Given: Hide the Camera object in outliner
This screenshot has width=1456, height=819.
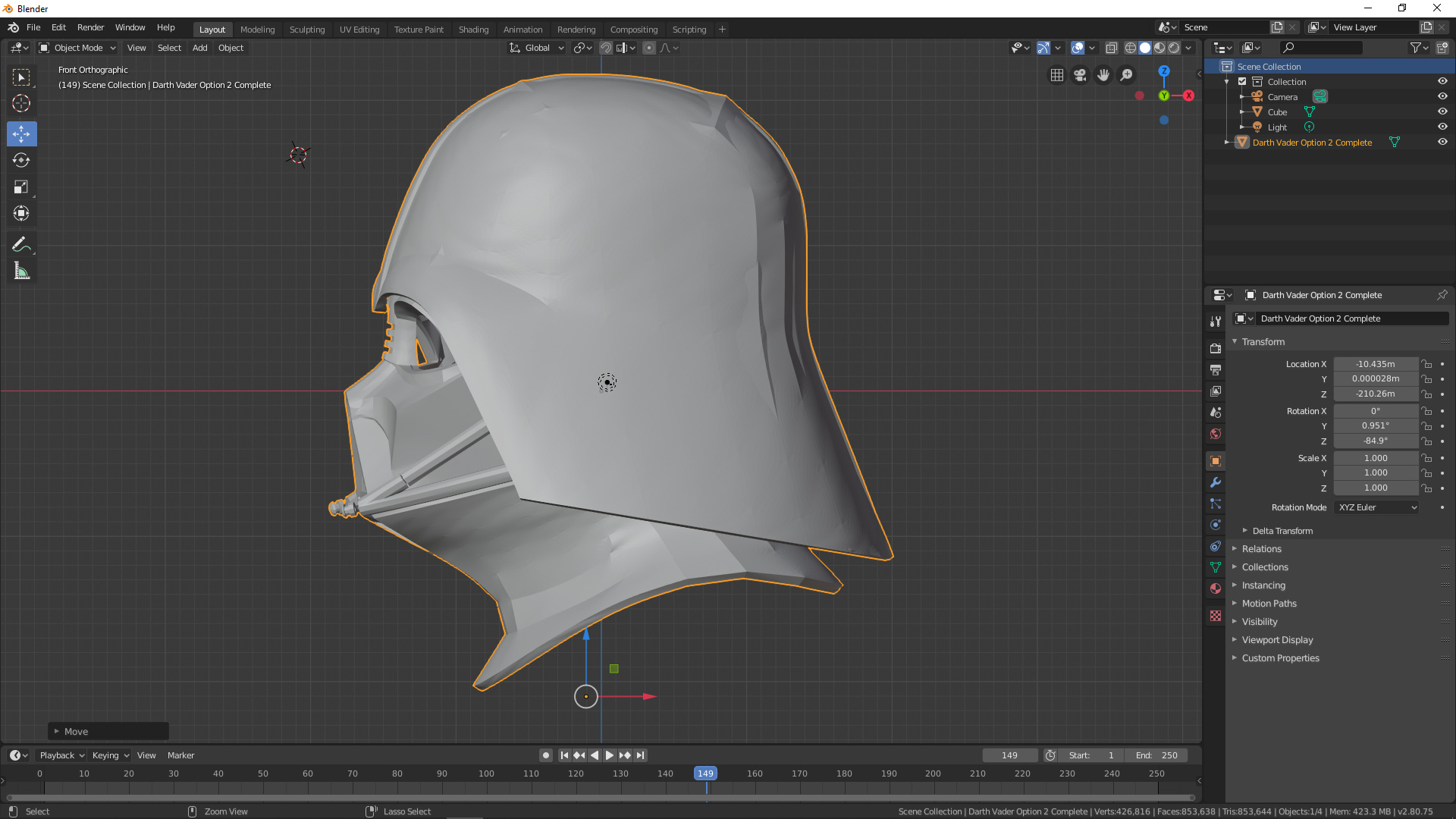Looking at the screenshot, I should pyautogui.click(x=1442, y=96).
